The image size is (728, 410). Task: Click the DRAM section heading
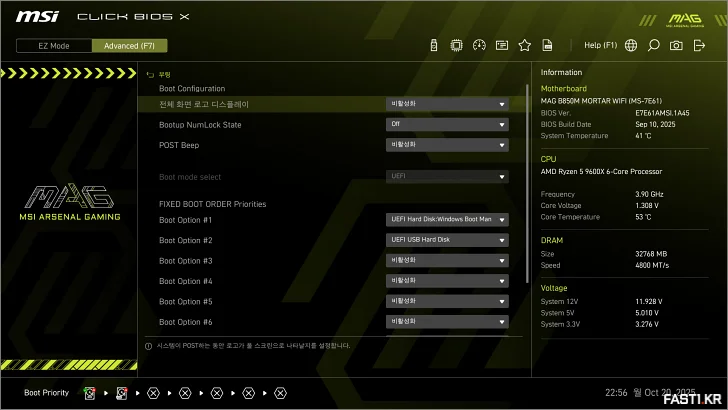(552, 241)
